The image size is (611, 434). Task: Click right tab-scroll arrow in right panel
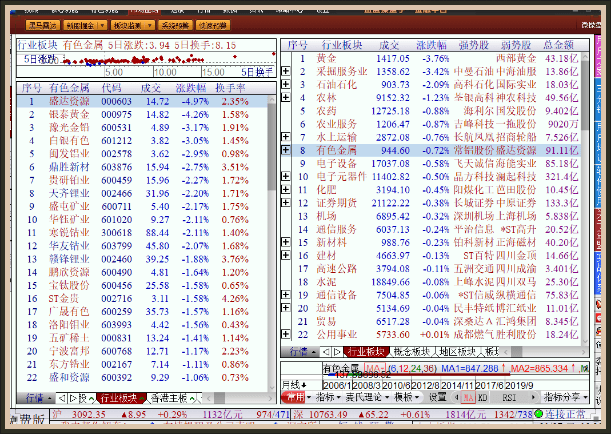point(337,352)
